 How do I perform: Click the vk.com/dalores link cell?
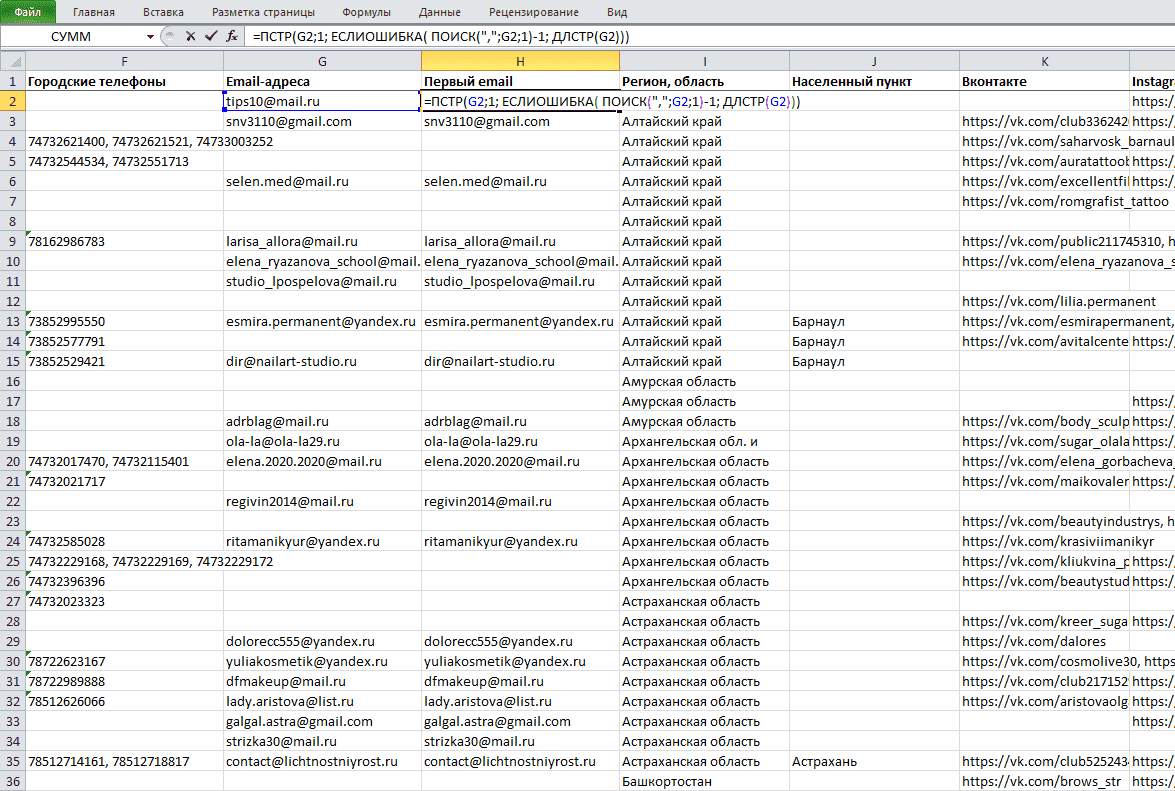point(1045,641)
